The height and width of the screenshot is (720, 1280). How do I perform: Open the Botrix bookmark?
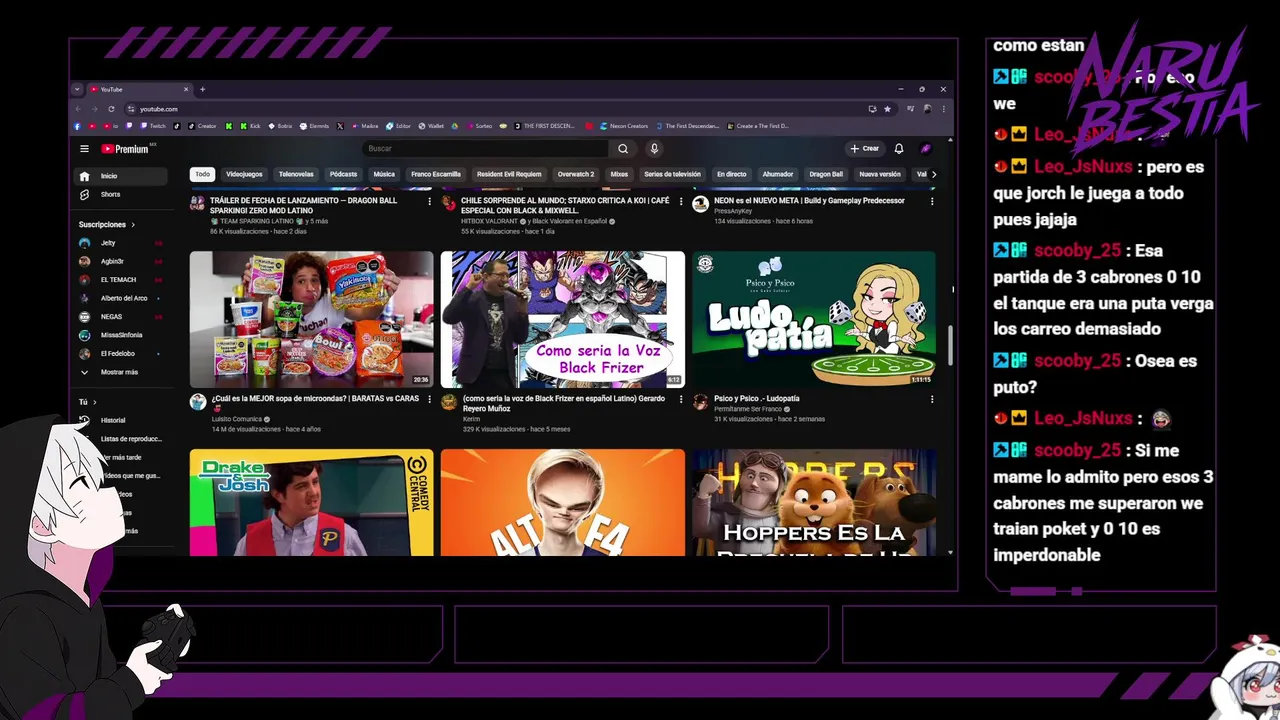[x=280, y=126]
